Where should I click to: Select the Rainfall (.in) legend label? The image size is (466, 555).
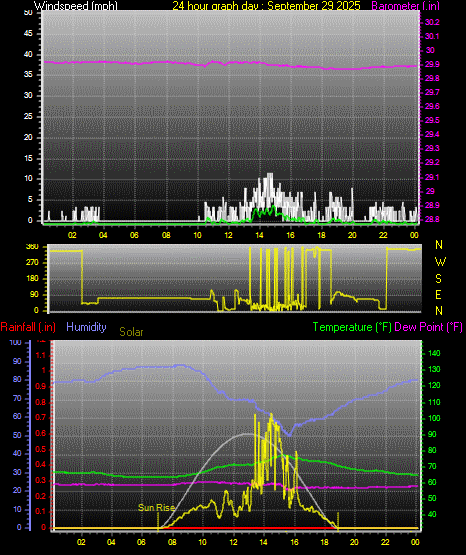[x=28, y=327]
